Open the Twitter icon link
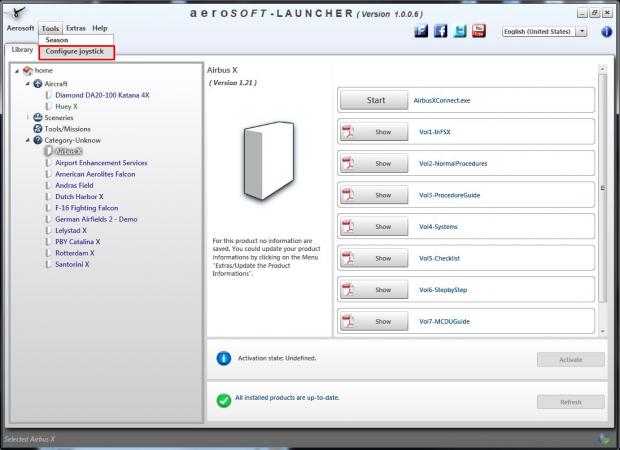 tap(460, 31)
